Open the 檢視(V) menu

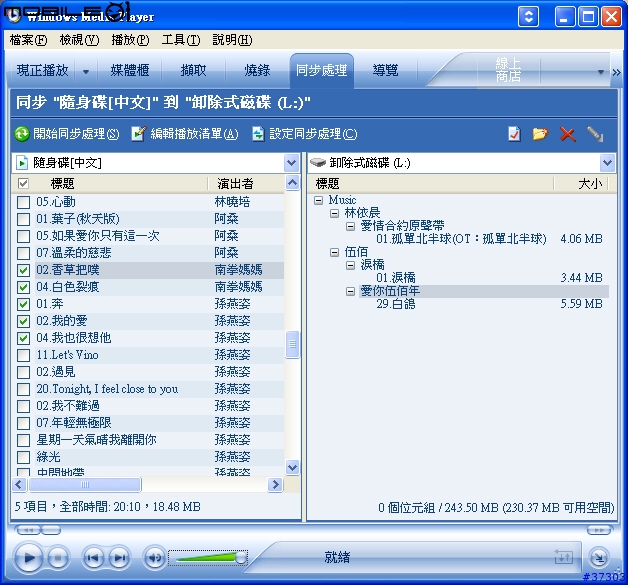point(79,40)
